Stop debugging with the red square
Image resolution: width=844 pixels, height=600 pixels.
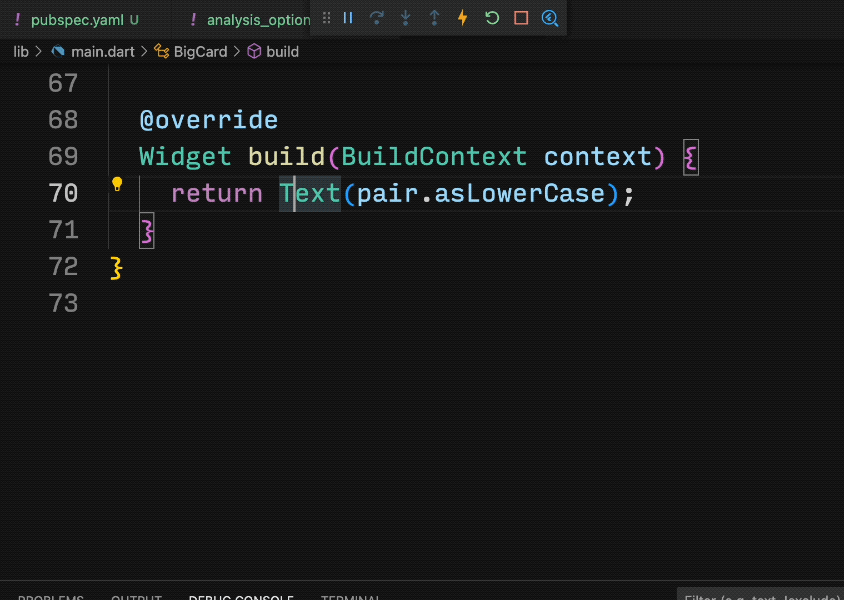(x=520, y=18)
